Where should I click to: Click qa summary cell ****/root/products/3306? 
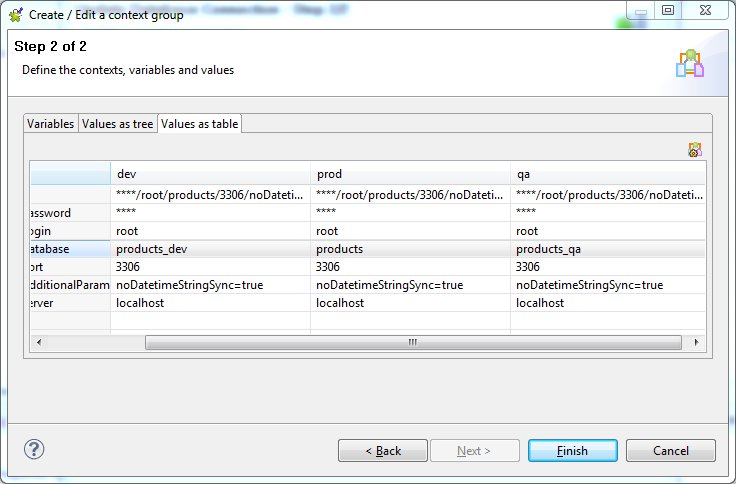608,195
